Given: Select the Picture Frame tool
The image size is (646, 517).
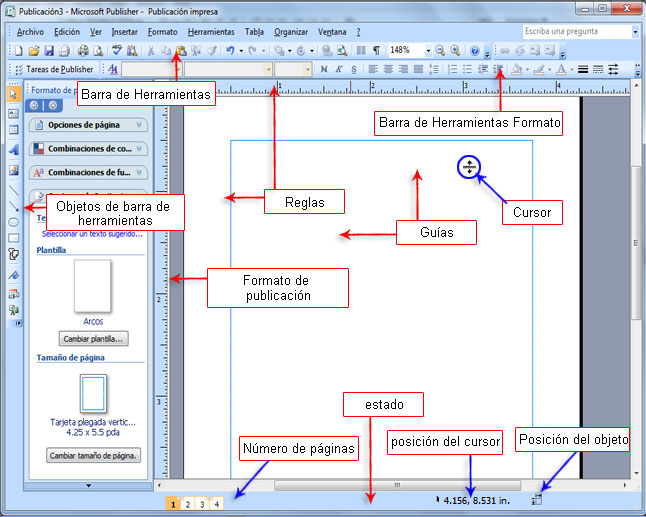Looking at the screenshot, I should 13,170.
